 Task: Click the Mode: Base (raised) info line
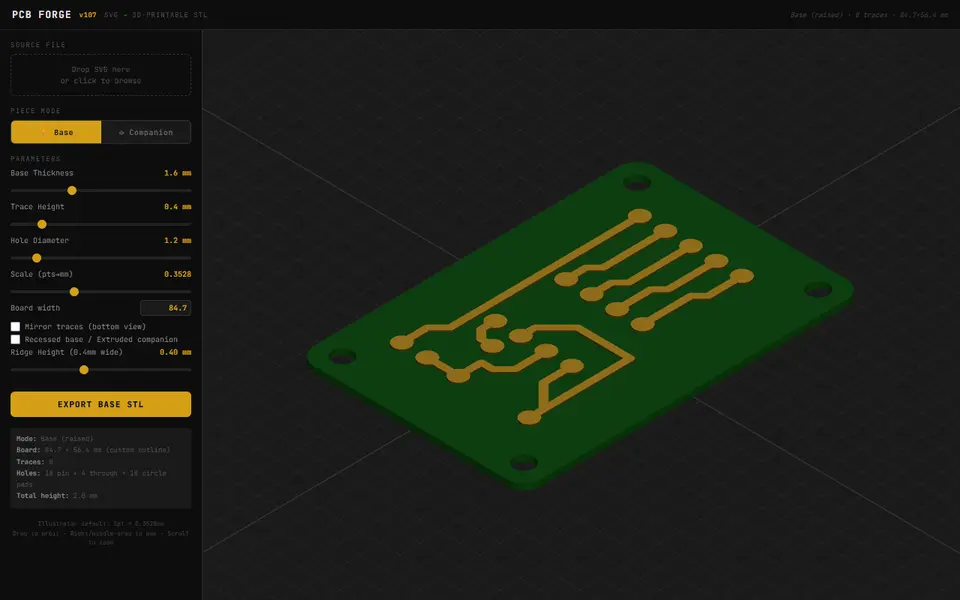[55, 438]
